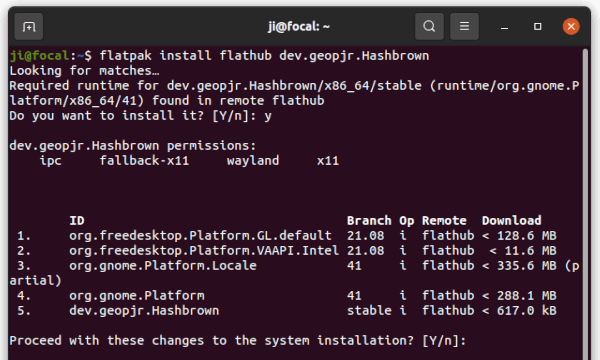This screenshot has width=600, height=360.
Task: Click org.freedesktop.Platform.VAAPI.Intel row ID
Action: (204, 251)
